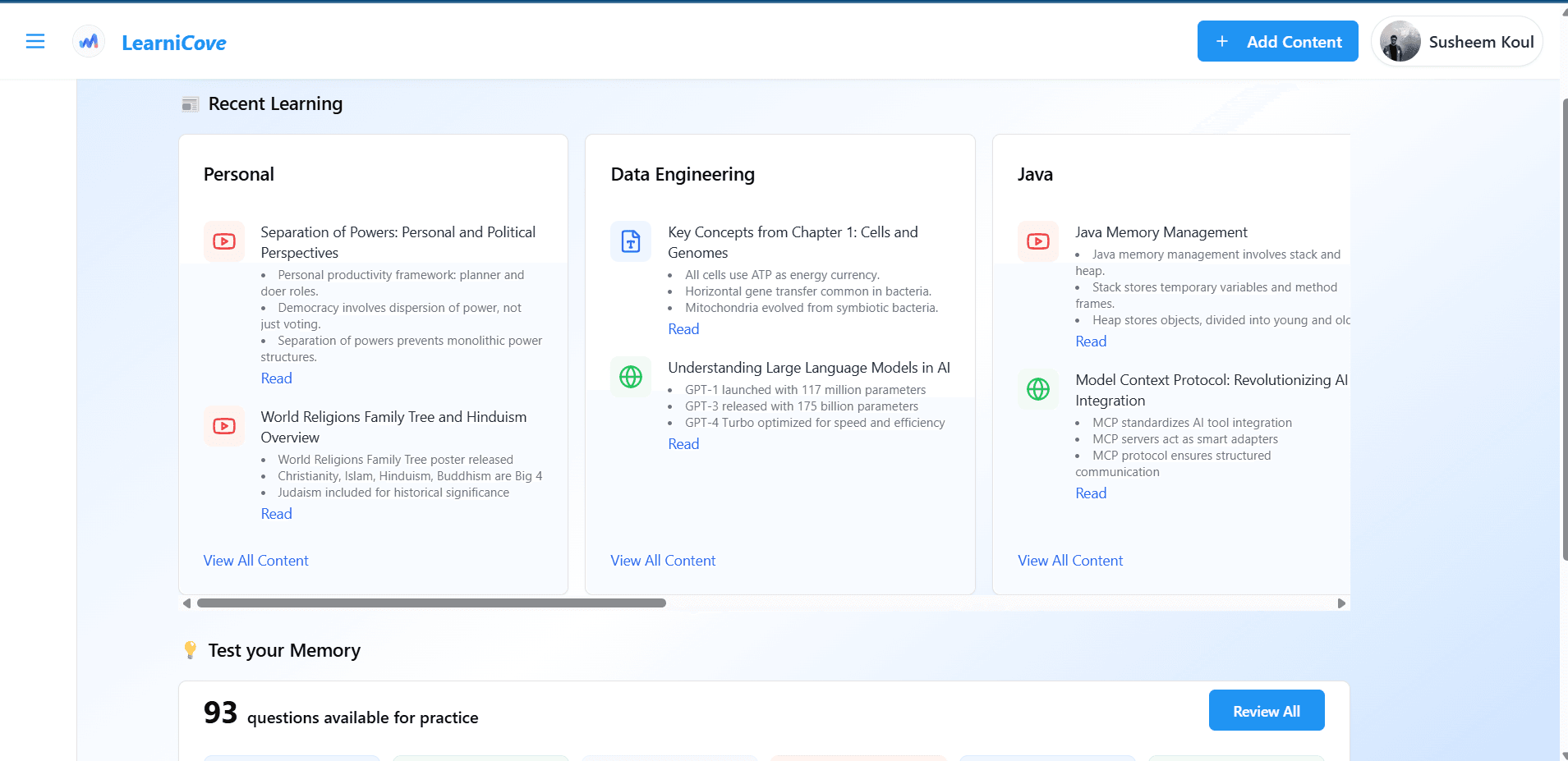Open Separation of Powers article title
Screen dimensions: 1568x761
click(x=398, y=242)
